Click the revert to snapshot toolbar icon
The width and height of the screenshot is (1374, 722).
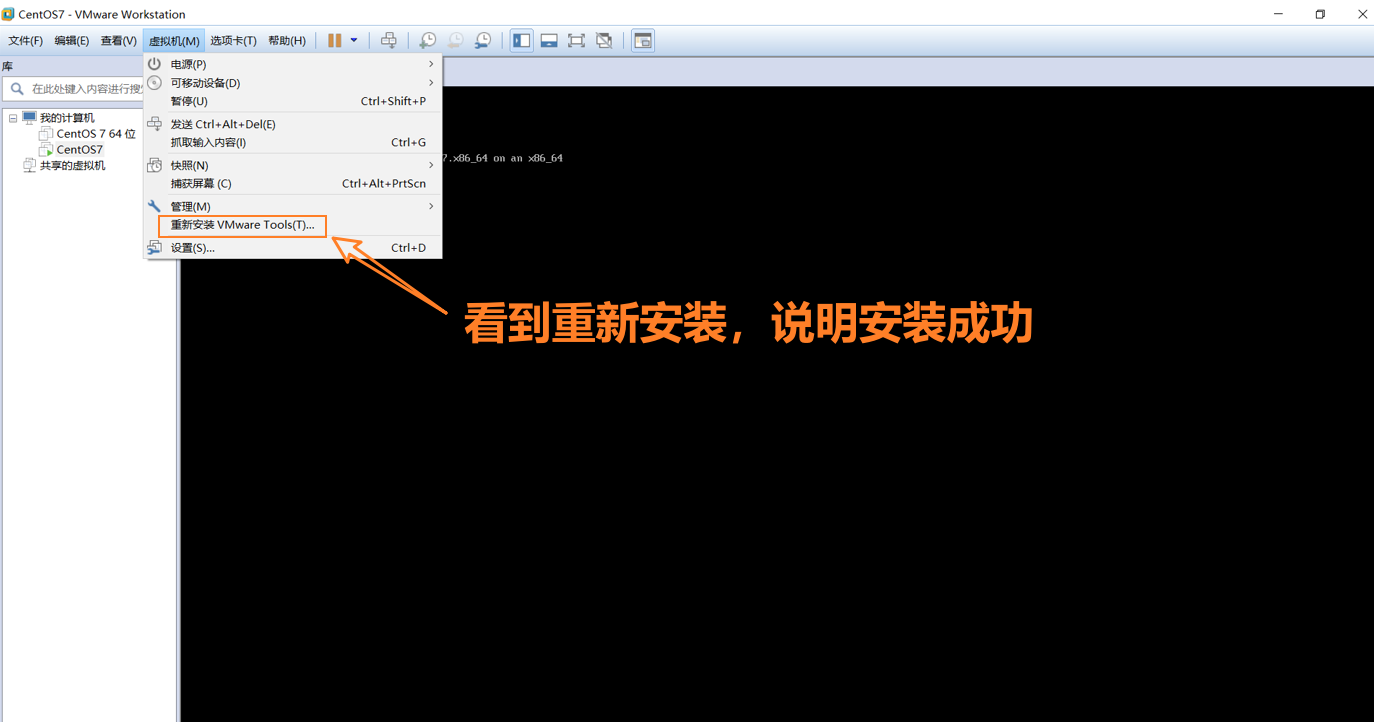(x=455, y=41)
